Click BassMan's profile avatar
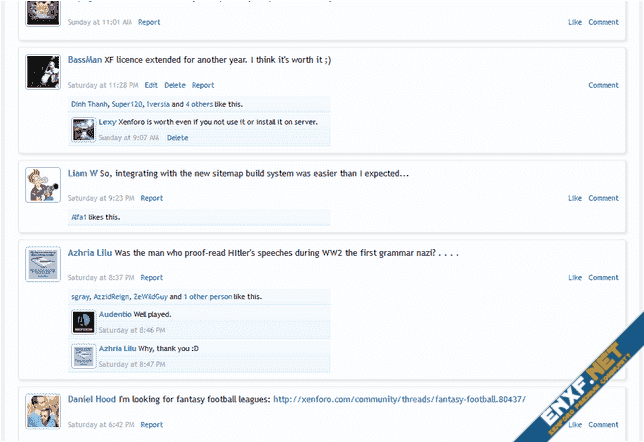Screen dimensions: 644x442 [41, 72]
